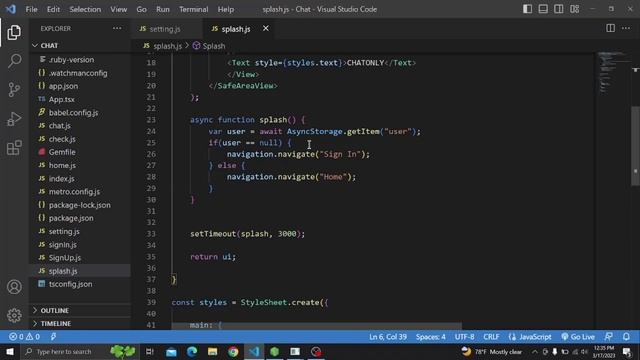Image resolution: width=640 pixels, height=360 pixels.
Task: Open the Accounts menu icon
Action: pos(14,287)
